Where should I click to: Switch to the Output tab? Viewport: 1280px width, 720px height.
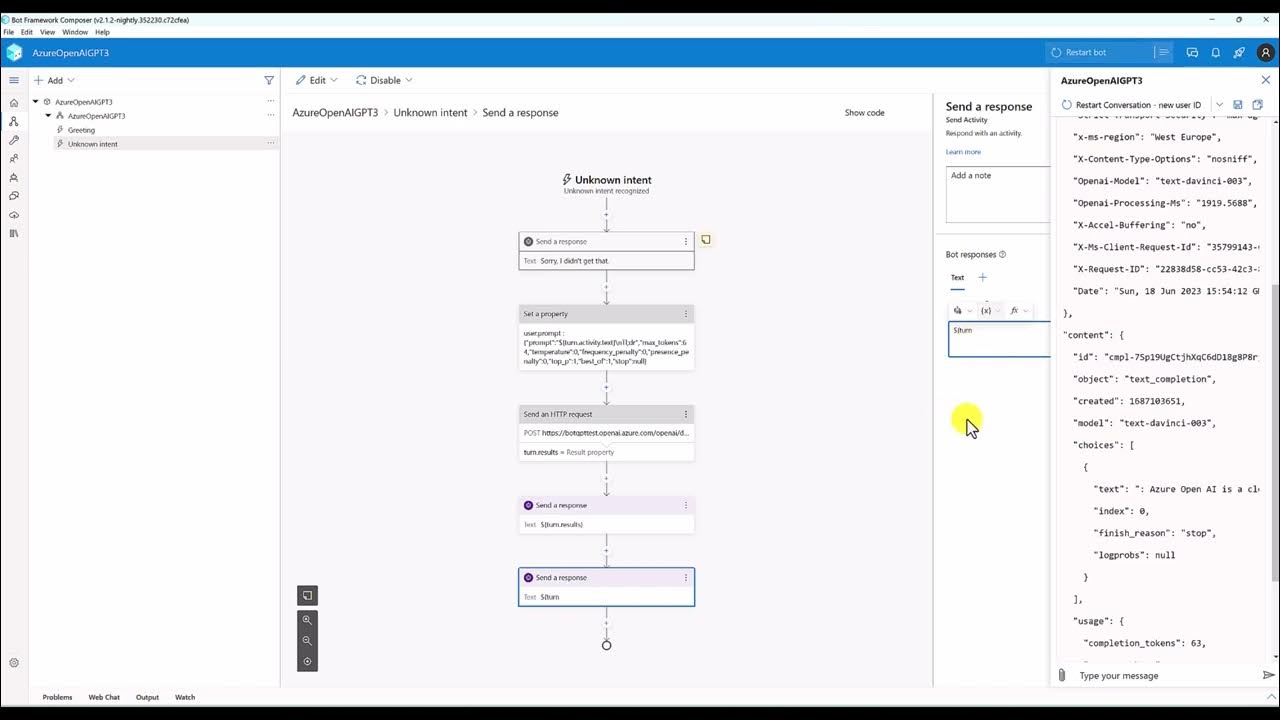147,697
